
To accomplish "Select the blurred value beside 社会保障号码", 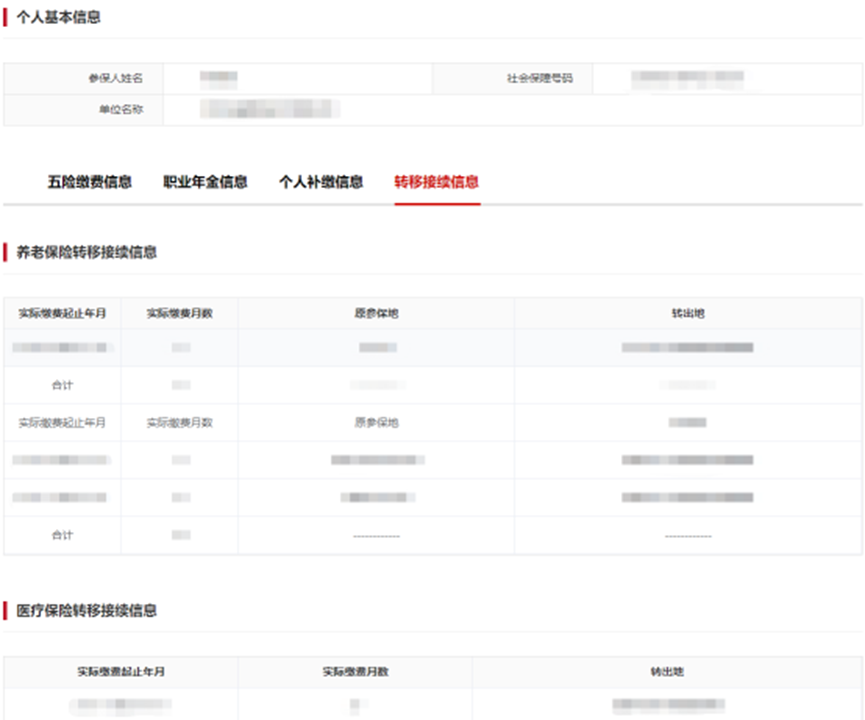I will [689, 78].
